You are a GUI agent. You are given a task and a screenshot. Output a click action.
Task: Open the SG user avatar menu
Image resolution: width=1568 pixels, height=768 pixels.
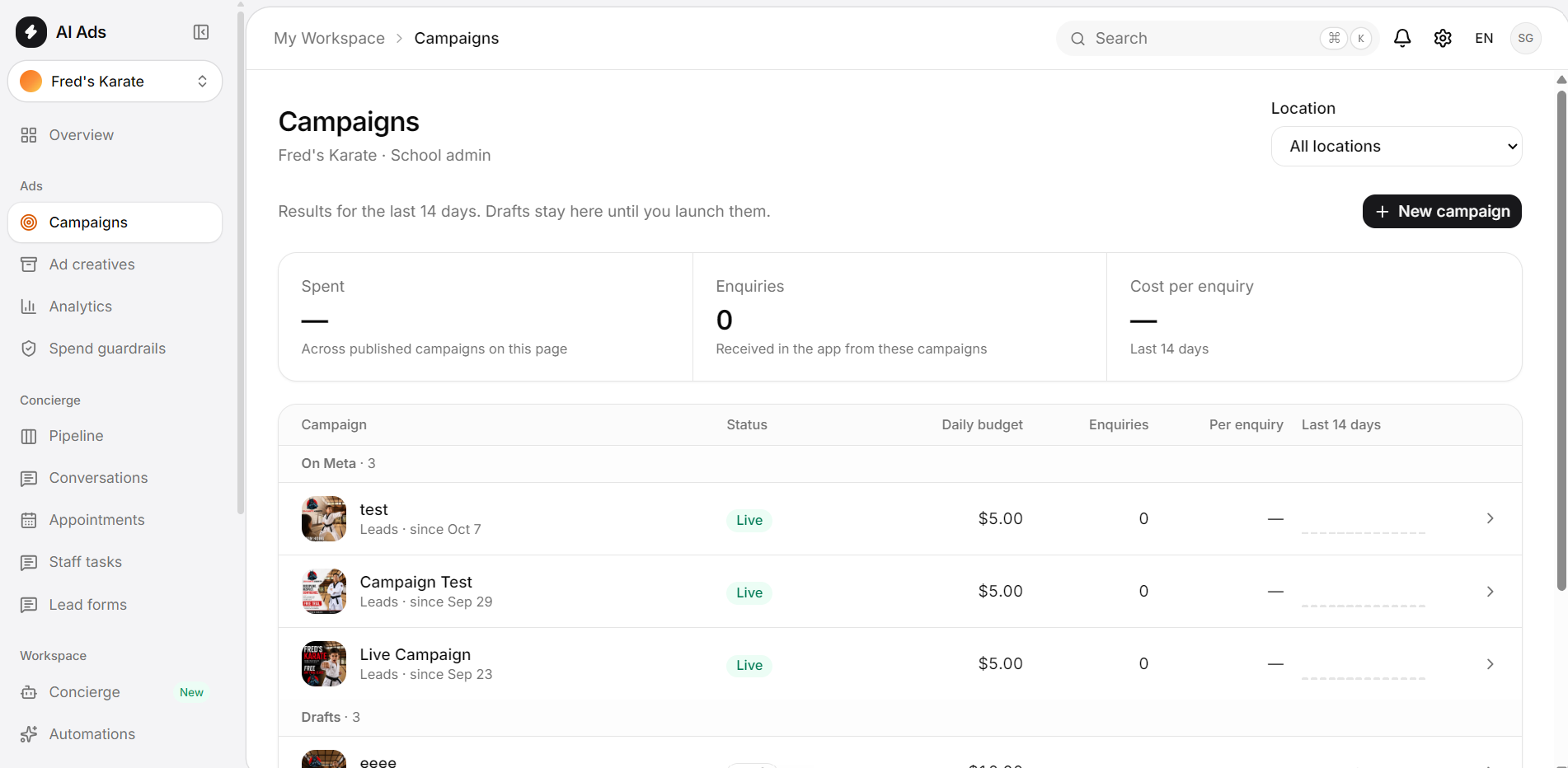1526,39
